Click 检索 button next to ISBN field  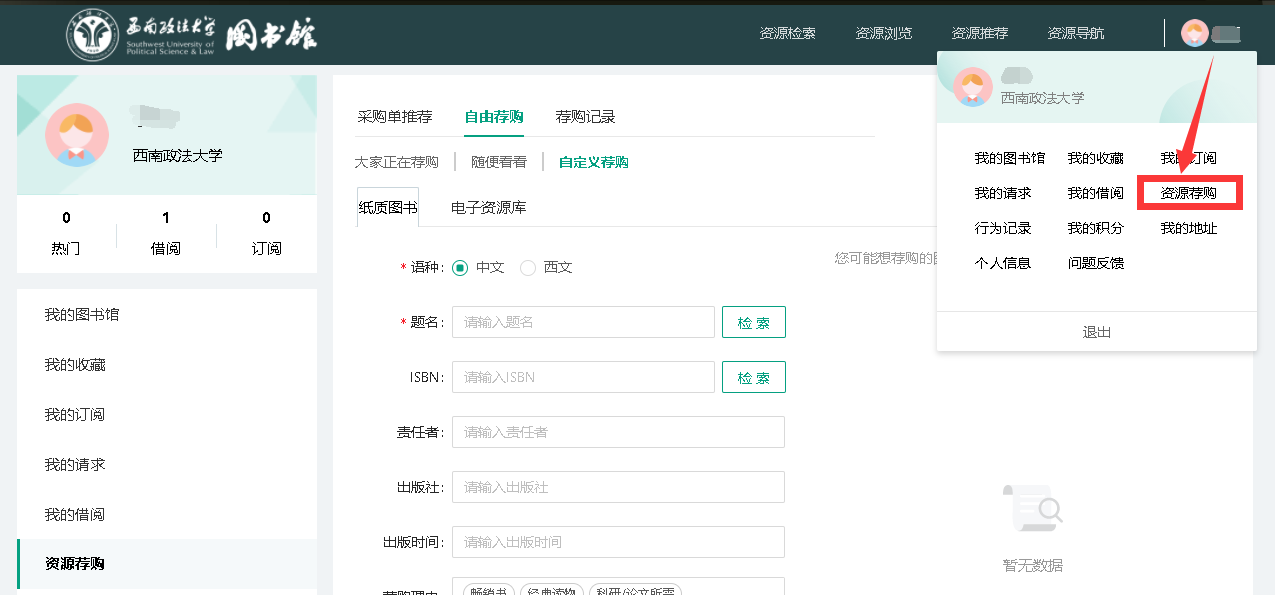(753, 377)
